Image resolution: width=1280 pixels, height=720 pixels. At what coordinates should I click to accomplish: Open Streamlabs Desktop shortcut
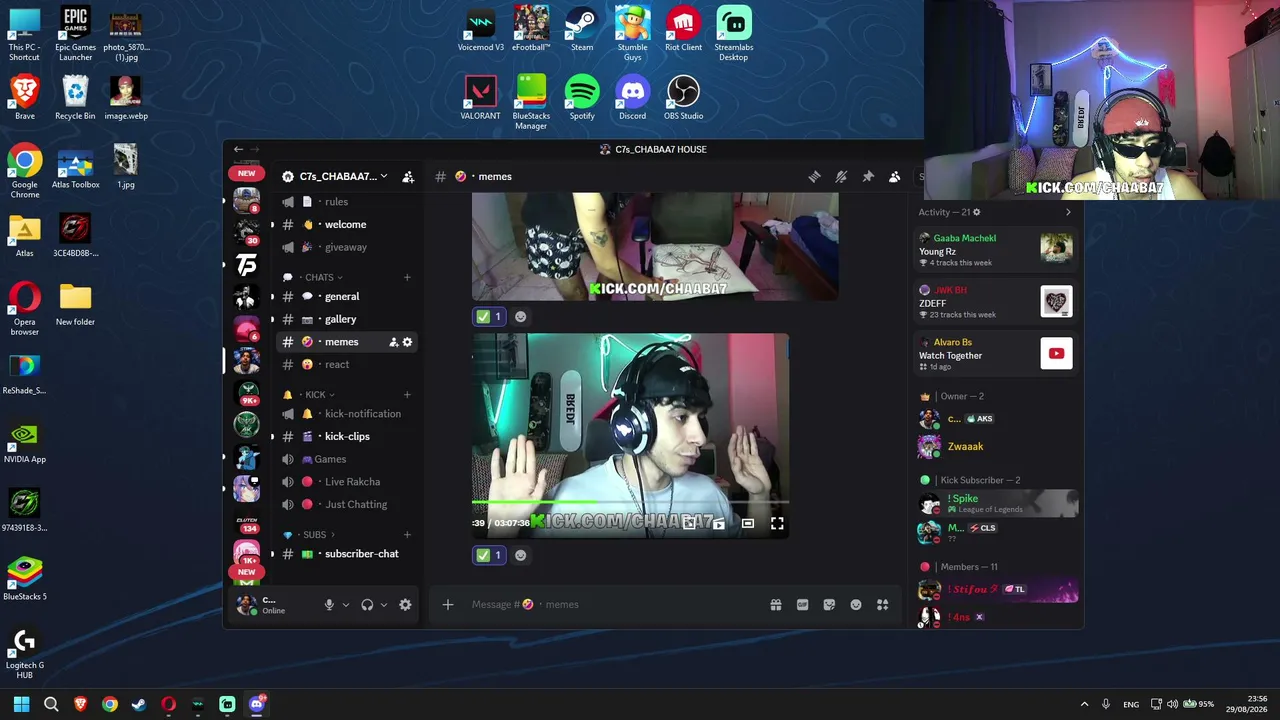pos(734,34)
